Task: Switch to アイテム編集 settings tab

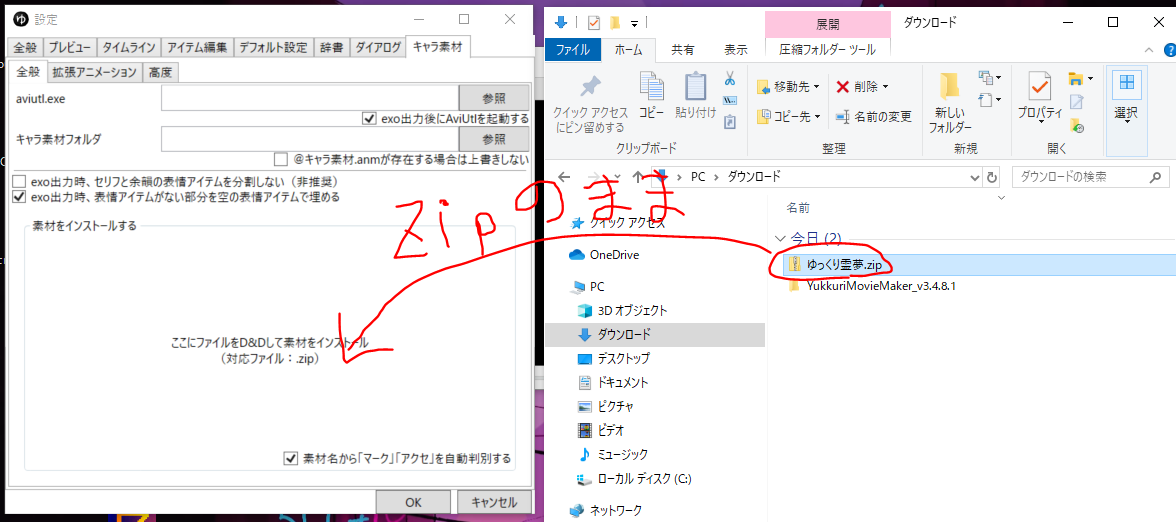Action: click(197, 48)
